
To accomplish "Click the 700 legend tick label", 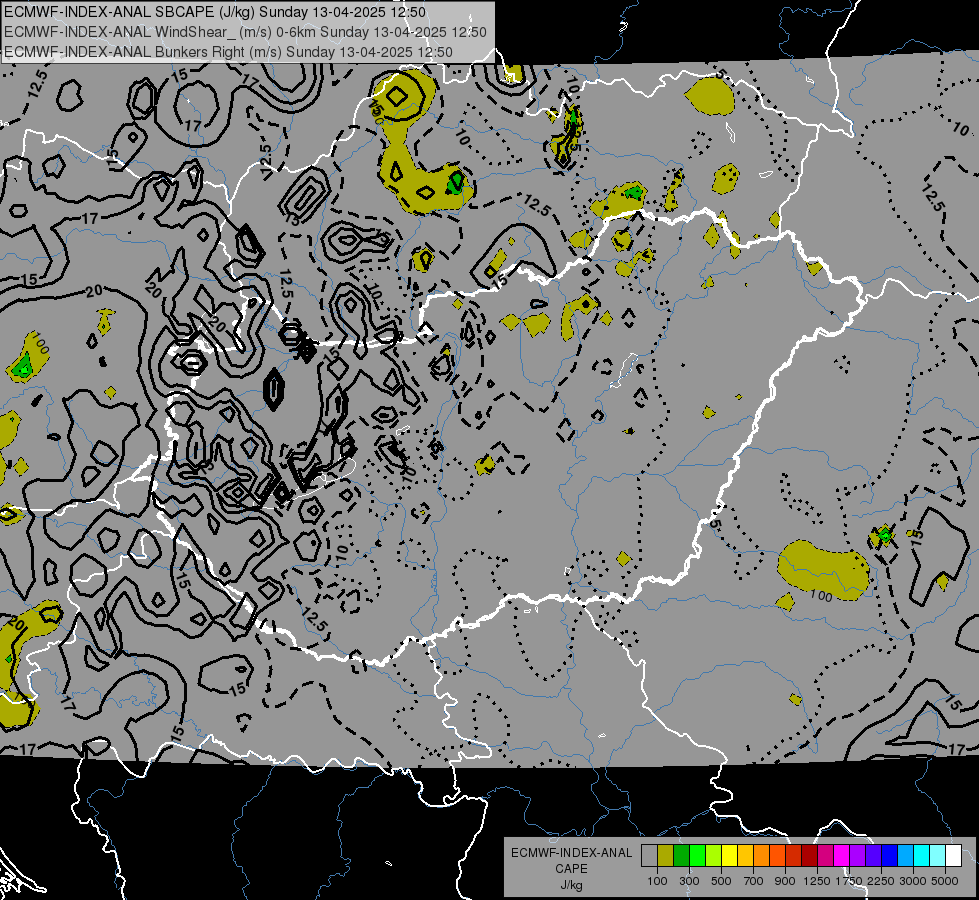I will tap(754, 881).
